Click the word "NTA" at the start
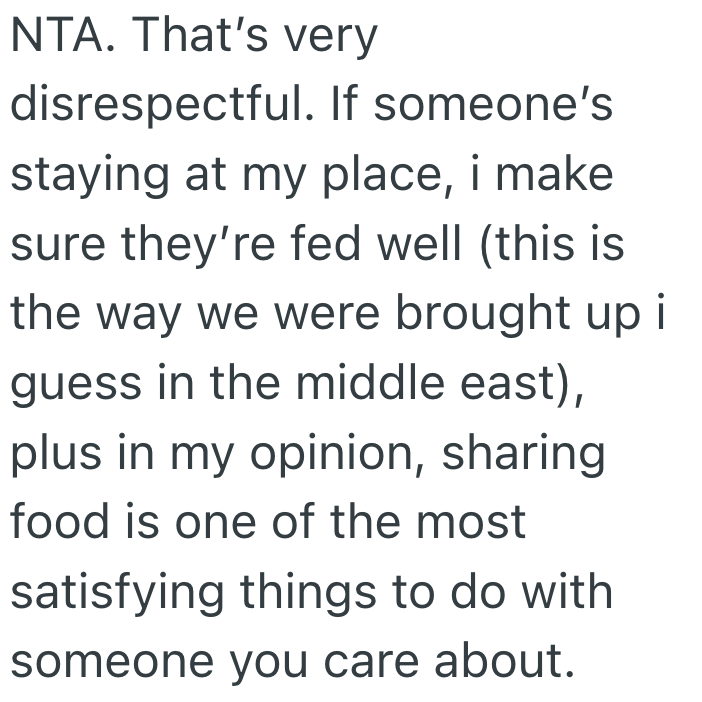702x702 pixels. tap(57, 39)
